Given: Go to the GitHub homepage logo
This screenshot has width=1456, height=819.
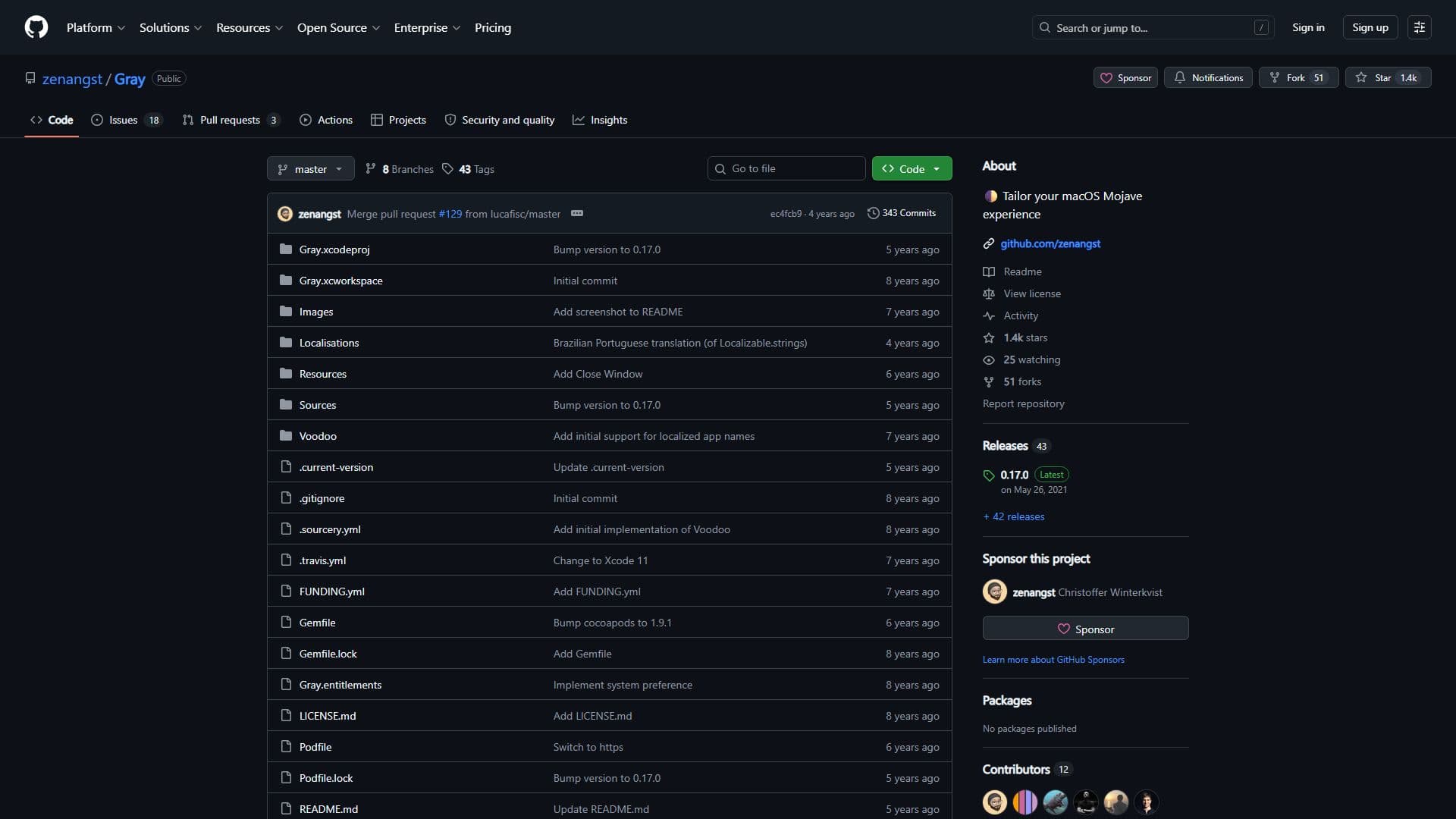Looking at the screenshot, I should 36,27.
